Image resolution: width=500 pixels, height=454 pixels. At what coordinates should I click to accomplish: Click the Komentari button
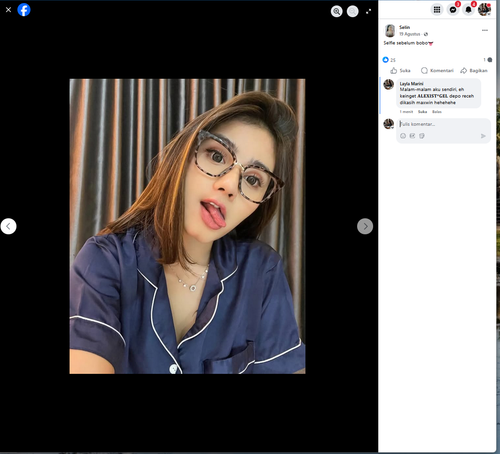coord(437,71)
